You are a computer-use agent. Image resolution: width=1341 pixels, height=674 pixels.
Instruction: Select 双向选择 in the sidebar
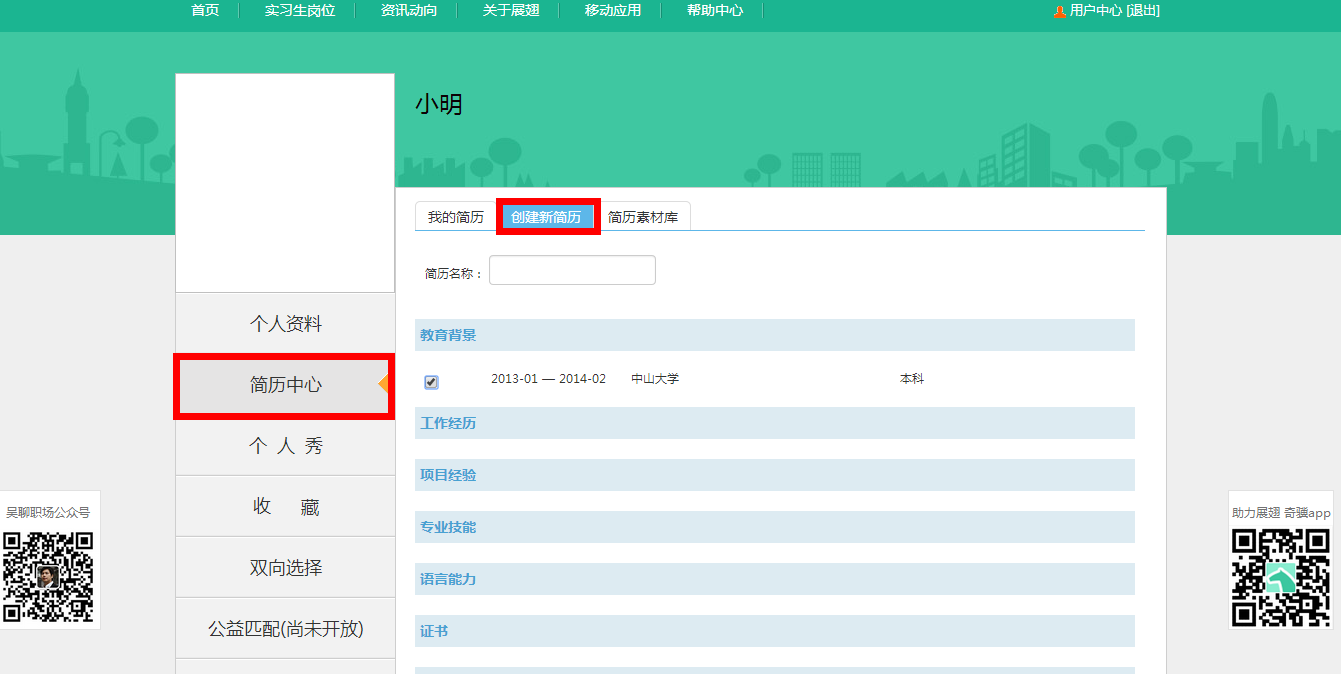tap(286, 568)
